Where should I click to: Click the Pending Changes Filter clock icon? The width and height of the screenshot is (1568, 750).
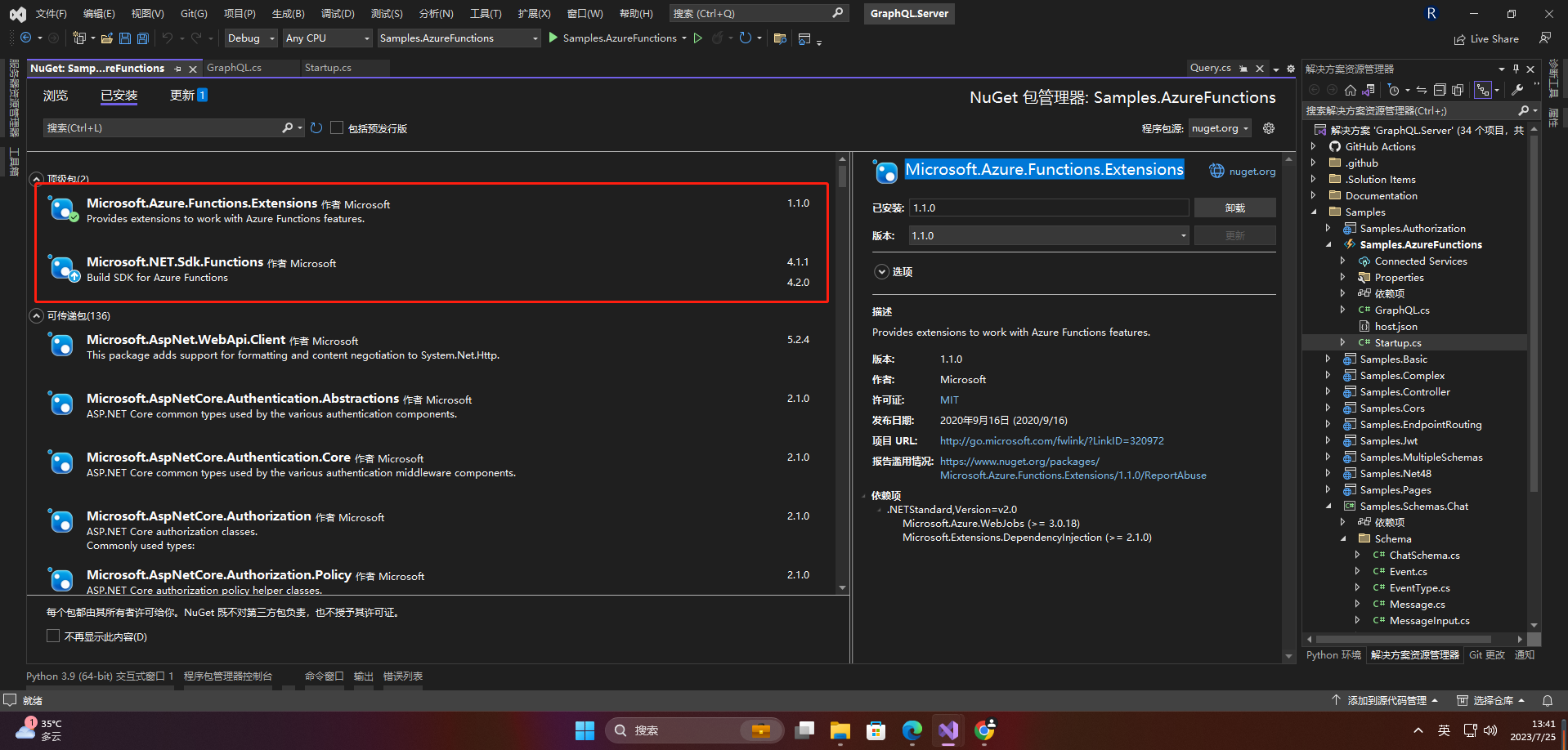1394,90
